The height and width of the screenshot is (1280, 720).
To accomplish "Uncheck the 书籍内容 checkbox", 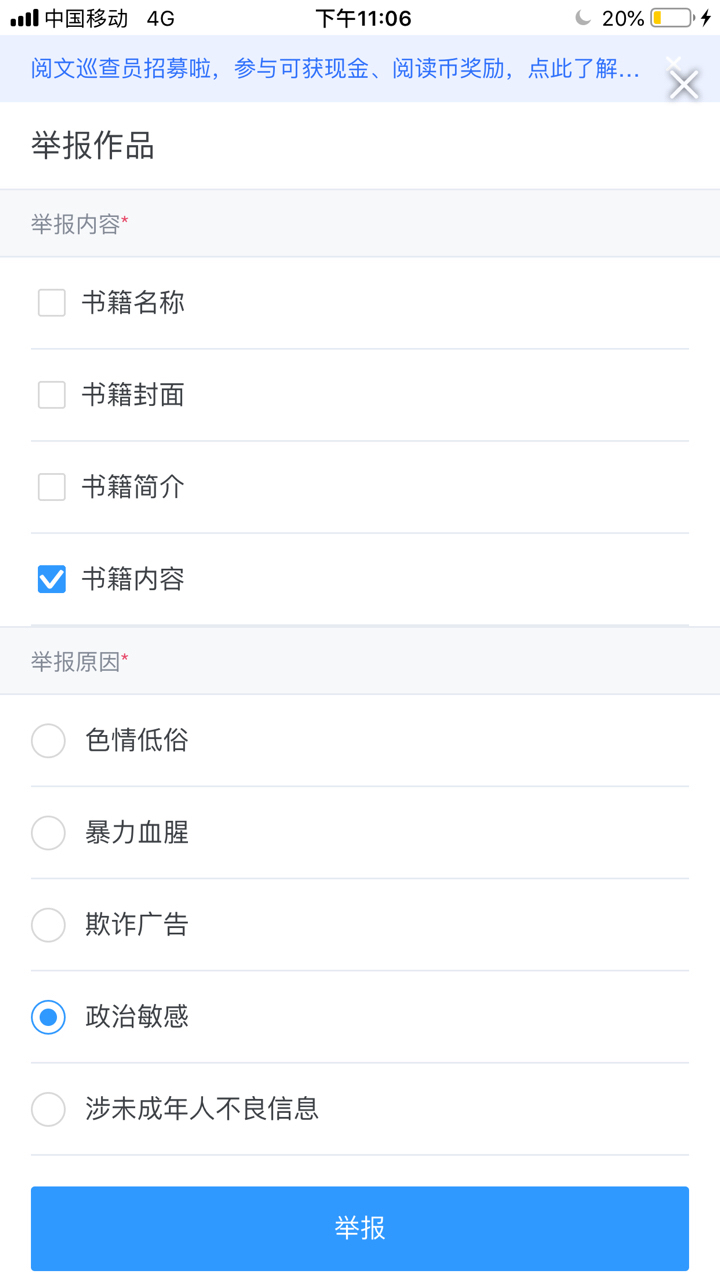I will point(52,579).
